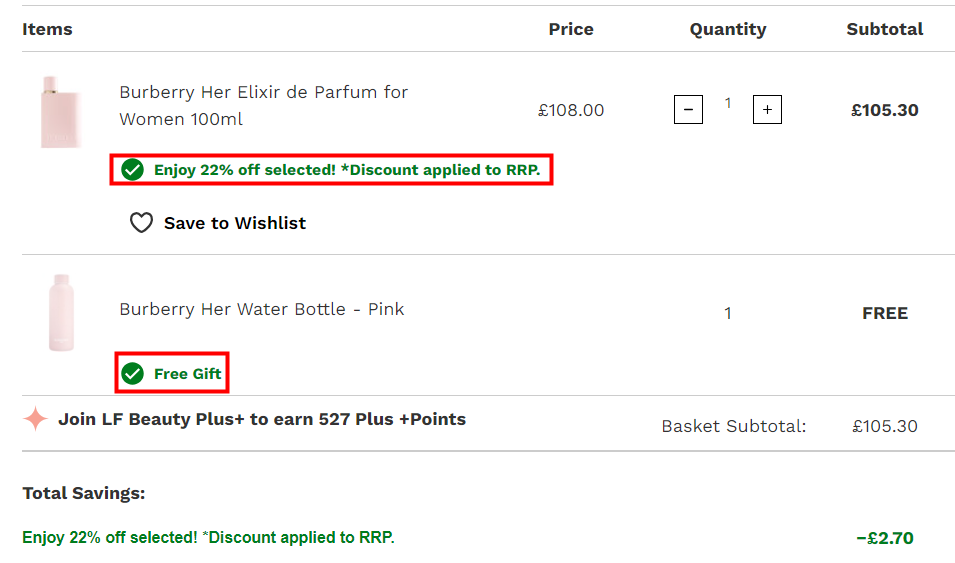Click the Save to Wishlist text
Screen dimensions: 955x563
[x=235, y=223]
